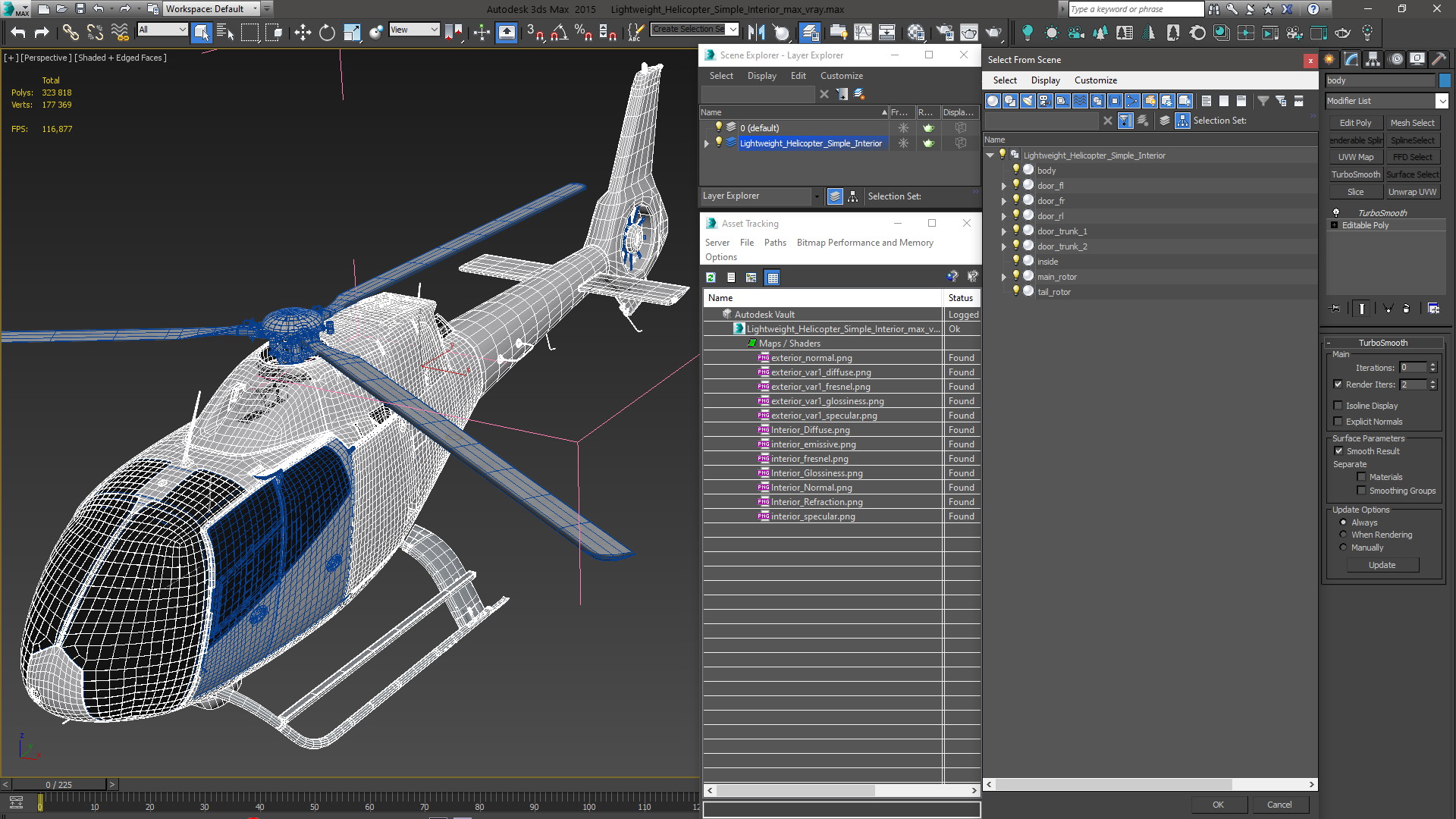Choose the Select and Move tool
This screenshot has height=819, width=1456.
303,32
